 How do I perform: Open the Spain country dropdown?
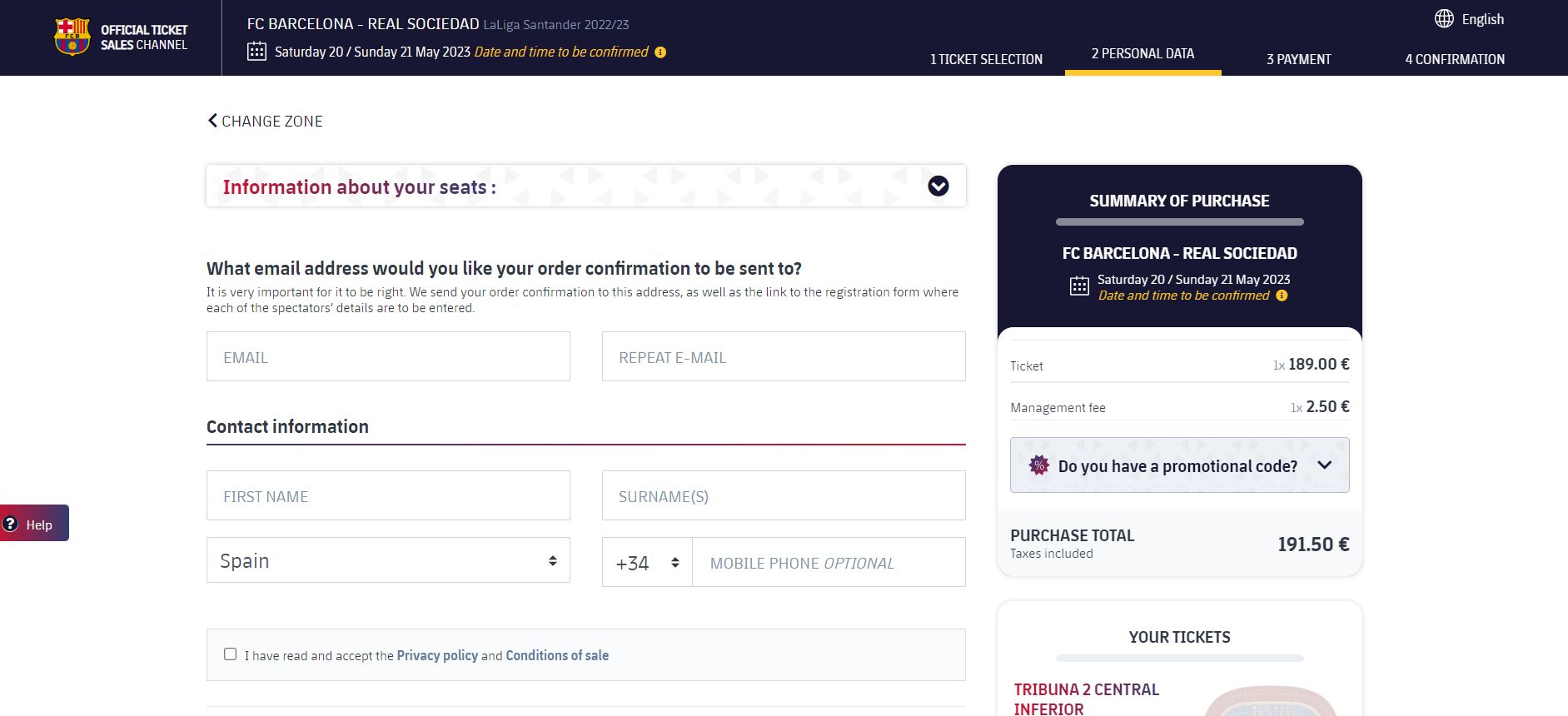388,560
